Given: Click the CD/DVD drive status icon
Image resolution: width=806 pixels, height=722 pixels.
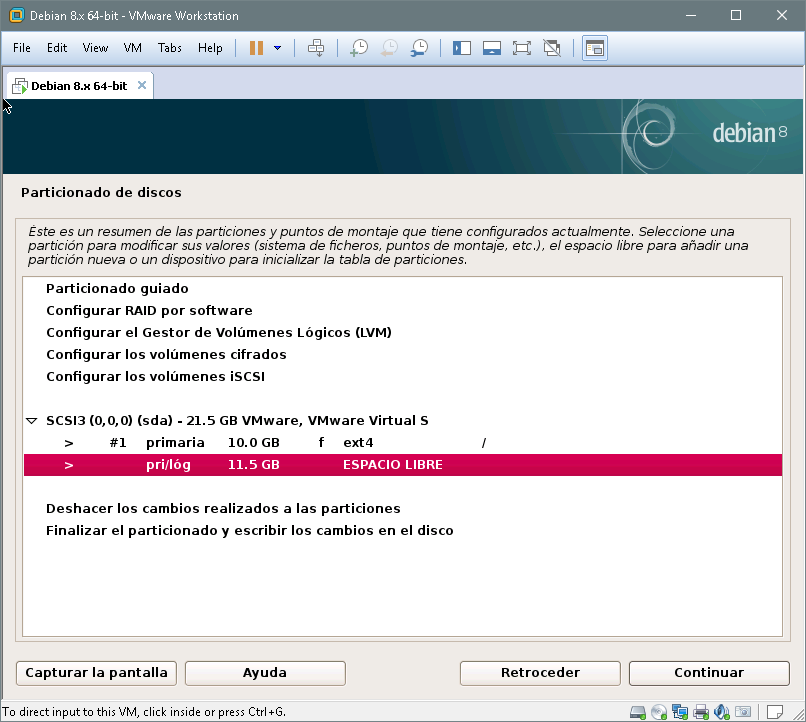Looking at the screenshot, I should [659, 712].
